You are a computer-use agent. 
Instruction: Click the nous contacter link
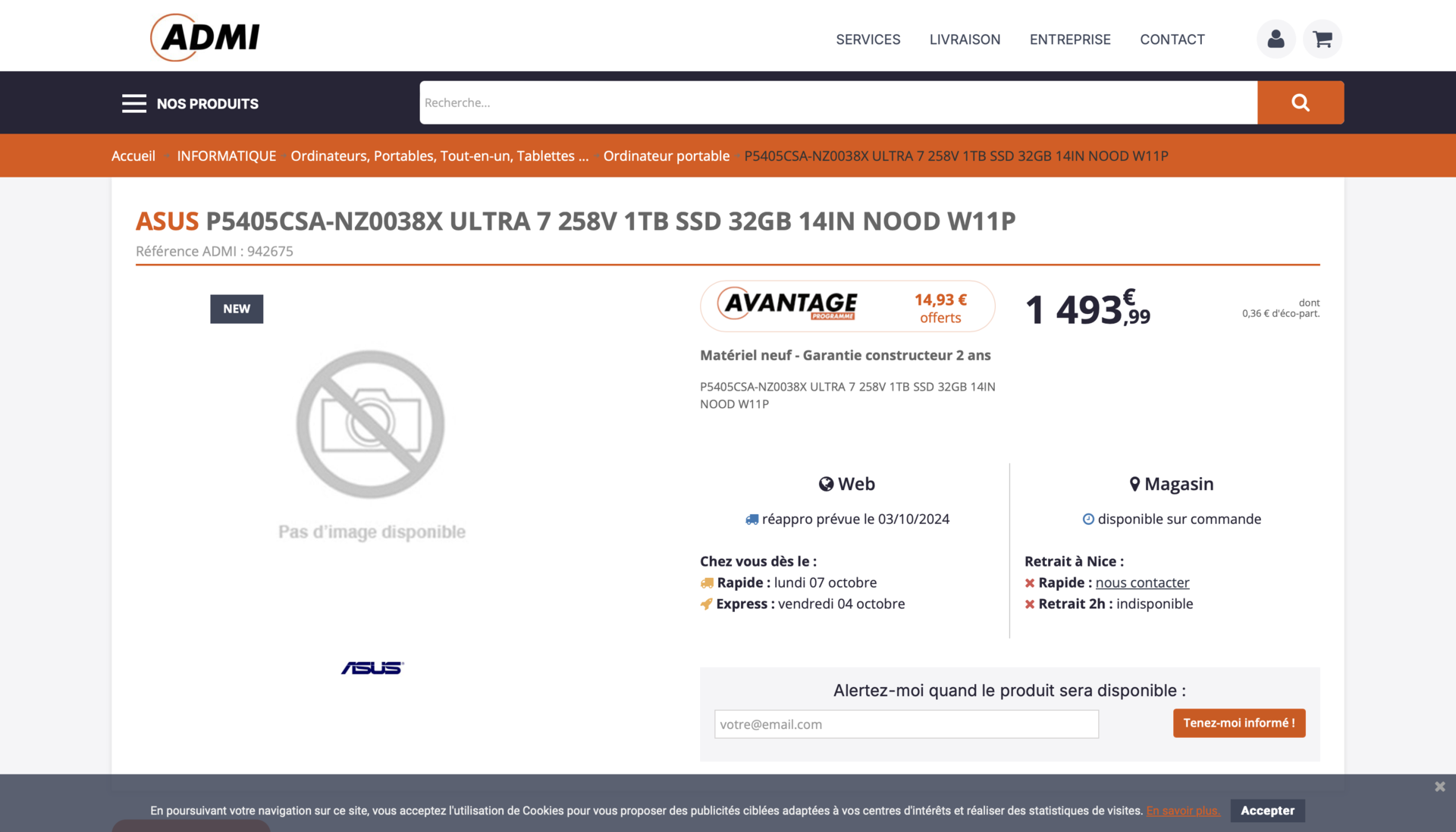pos(1142,582)
